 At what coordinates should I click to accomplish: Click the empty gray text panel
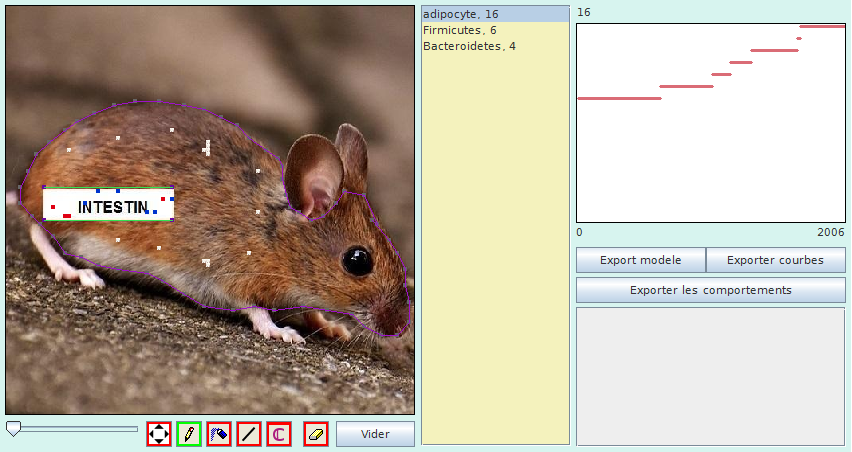[710, 375]
